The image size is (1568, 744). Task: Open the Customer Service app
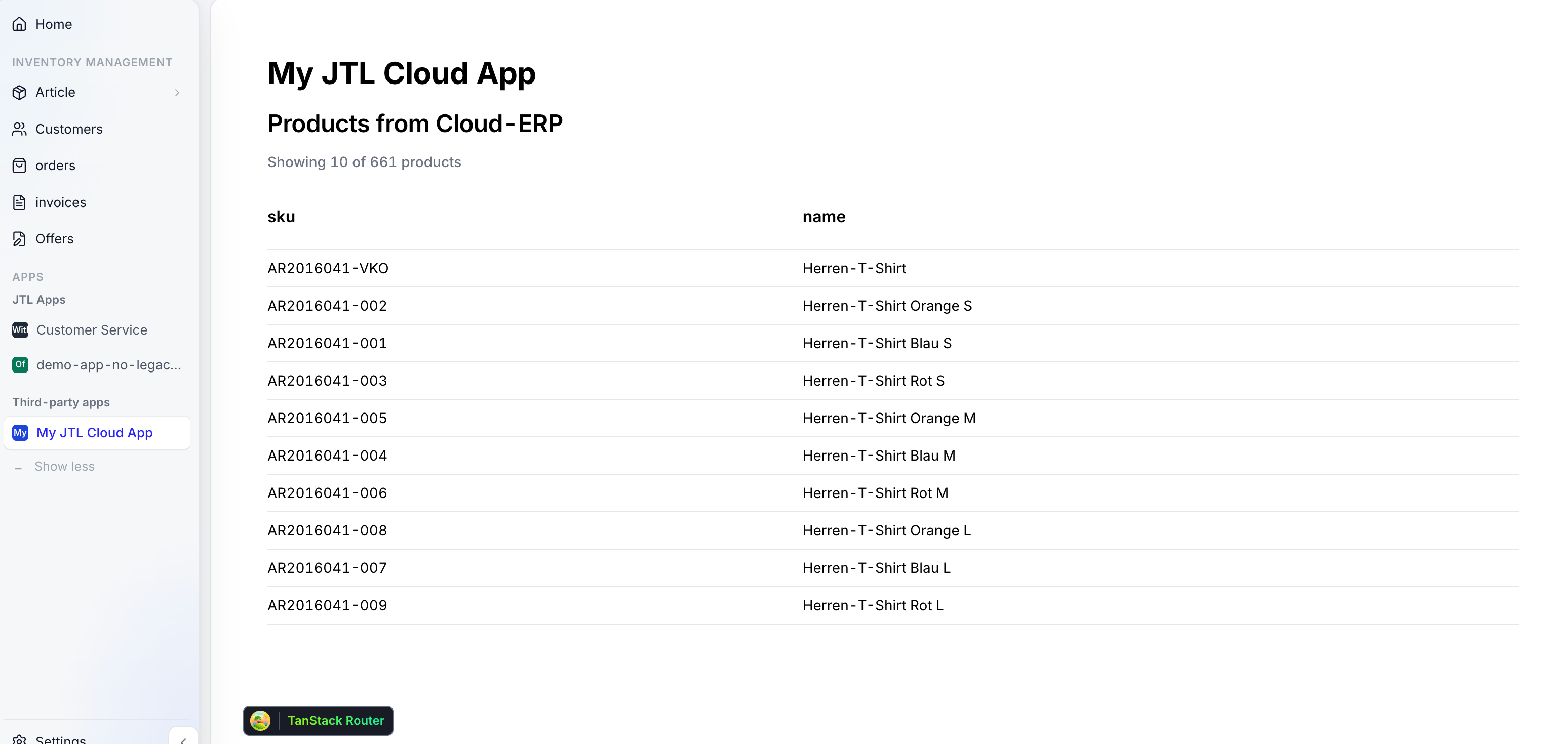click(97, 329)
